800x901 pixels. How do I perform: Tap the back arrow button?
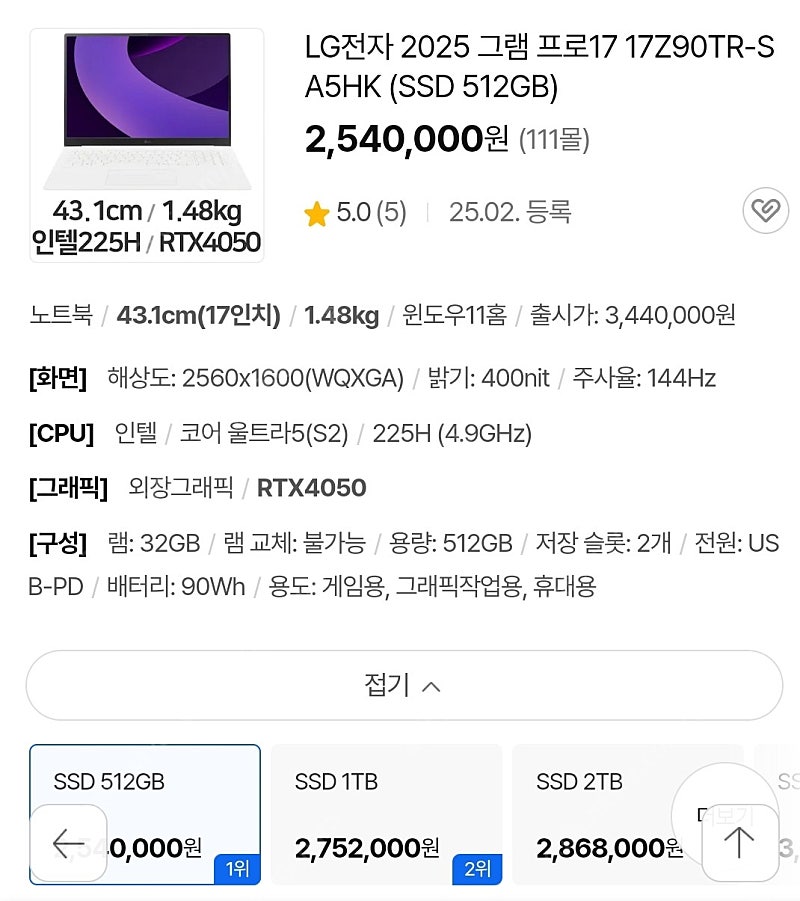point(68,843)
